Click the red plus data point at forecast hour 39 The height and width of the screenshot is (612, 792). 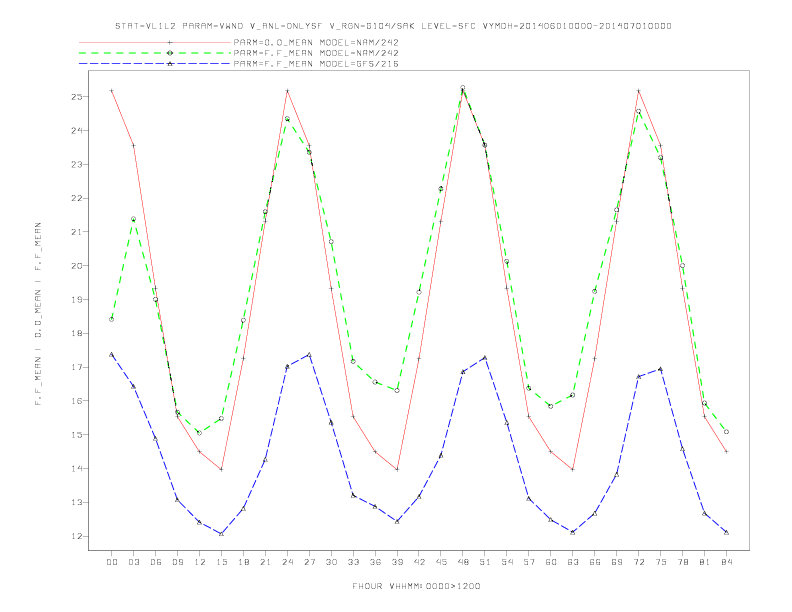397,469
